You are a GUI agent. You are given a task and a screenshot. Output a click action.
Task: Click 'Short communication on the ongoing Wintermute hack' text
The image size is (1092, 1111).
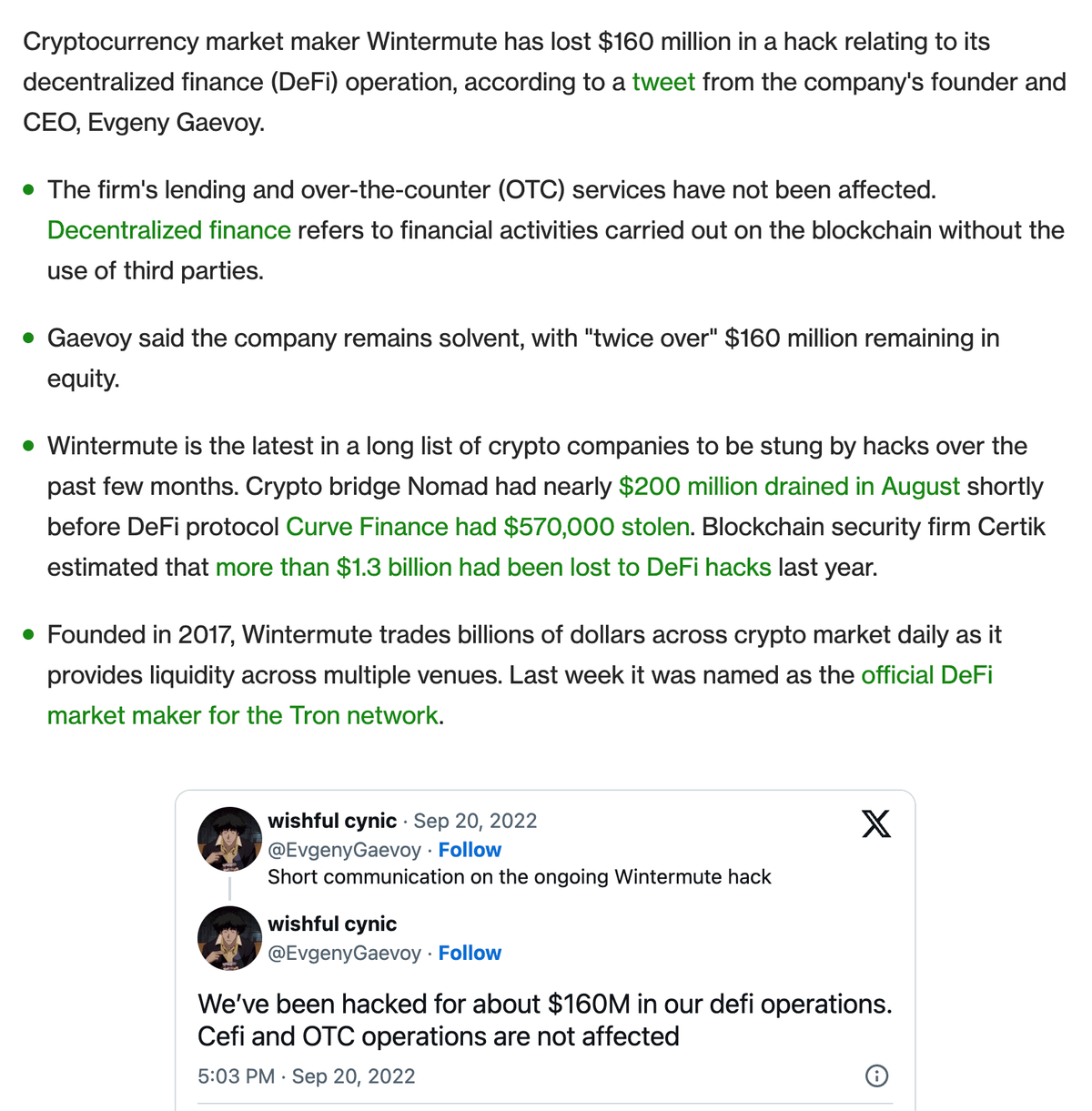tap(519, 877)
